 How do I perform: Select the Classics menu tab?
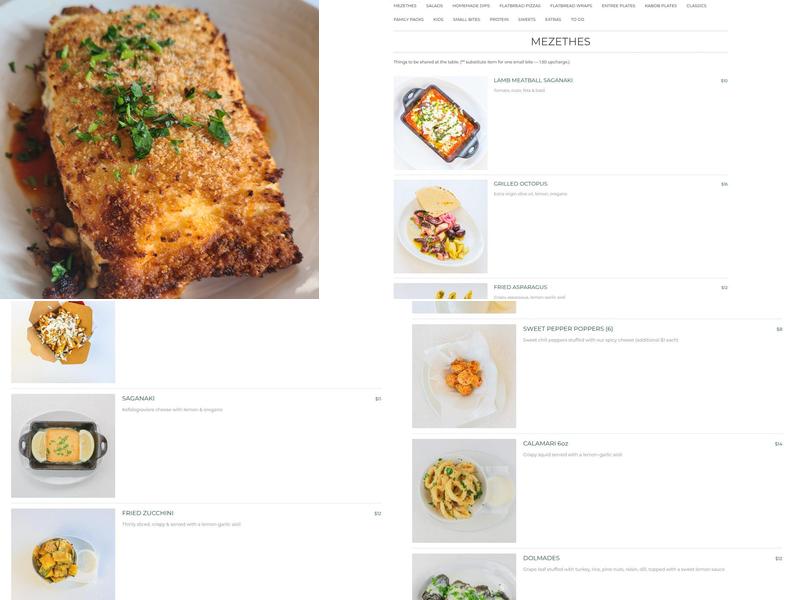coord(696,6)
